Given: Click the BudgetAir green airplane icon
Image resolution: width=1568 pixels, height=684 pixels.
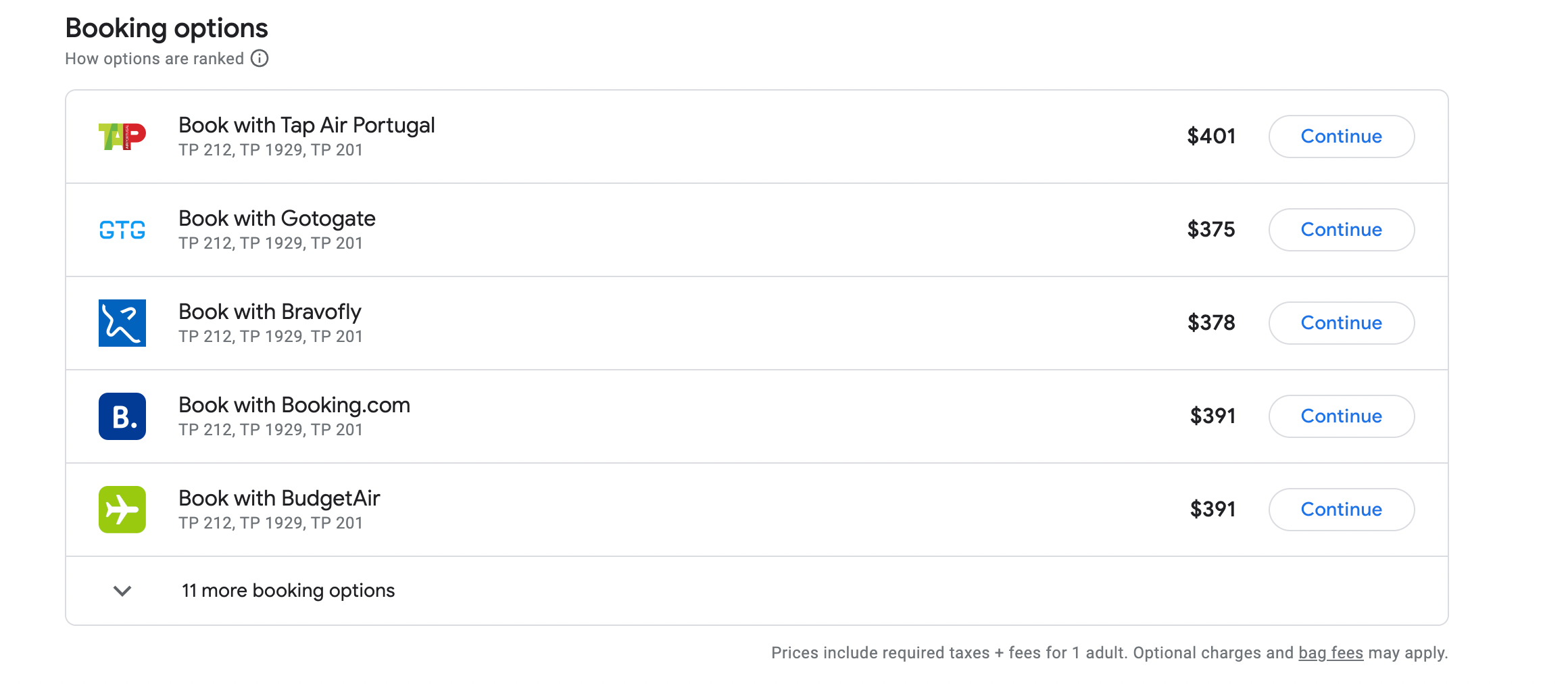Looking at the screenshot, I should point(122,510).
